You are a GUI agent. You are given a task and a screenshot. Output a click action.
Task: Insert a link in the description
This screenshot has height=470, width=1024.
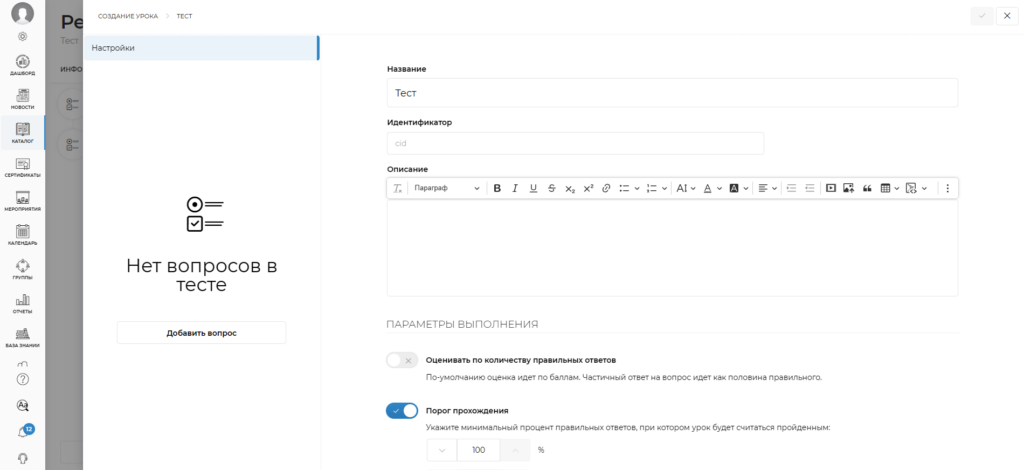pyautogui.click(x=606, y=188)
